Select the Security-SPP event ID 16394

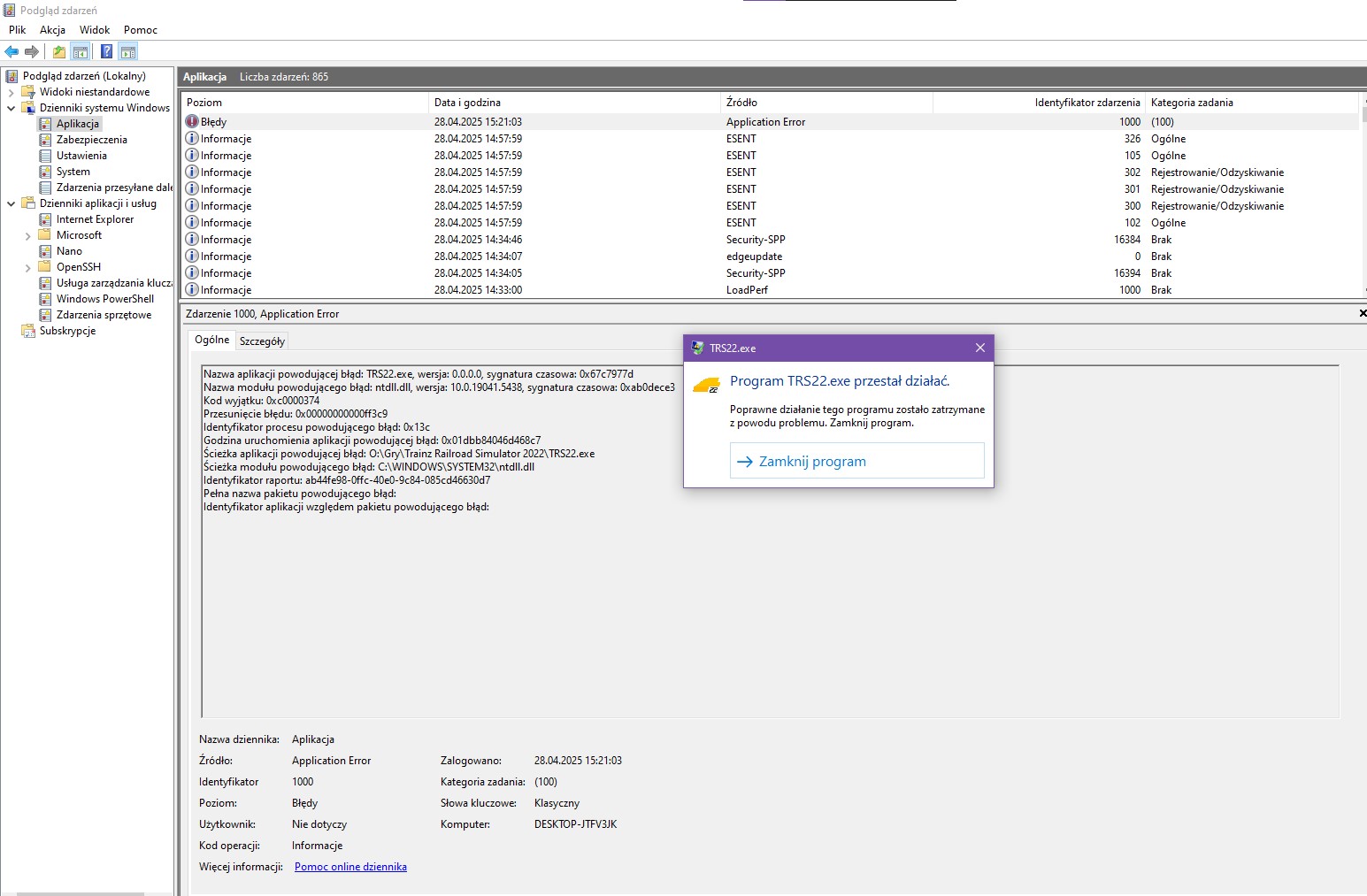coord(770,273)
